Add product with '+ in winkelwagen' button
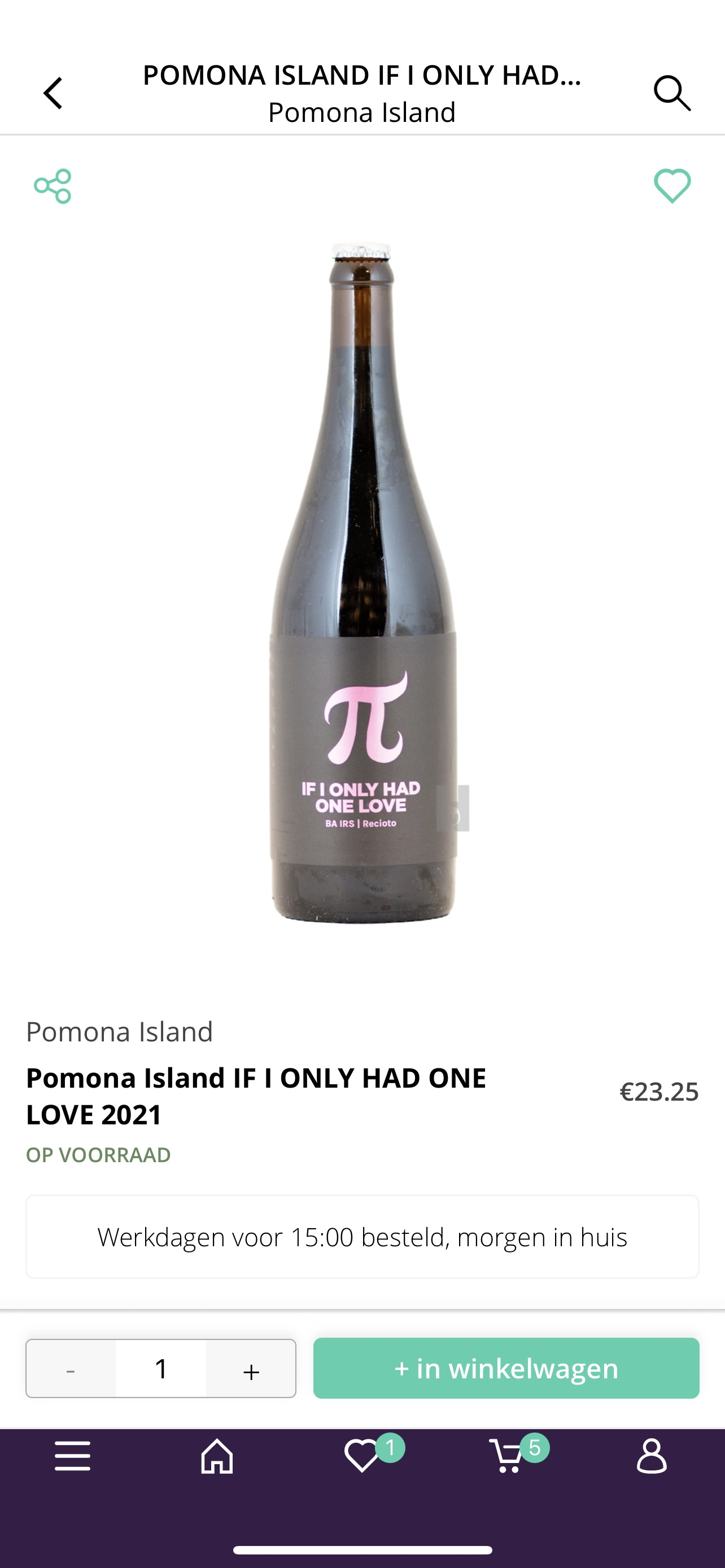Viewport: 725px width, 1568px height. tap(506, 1368)
